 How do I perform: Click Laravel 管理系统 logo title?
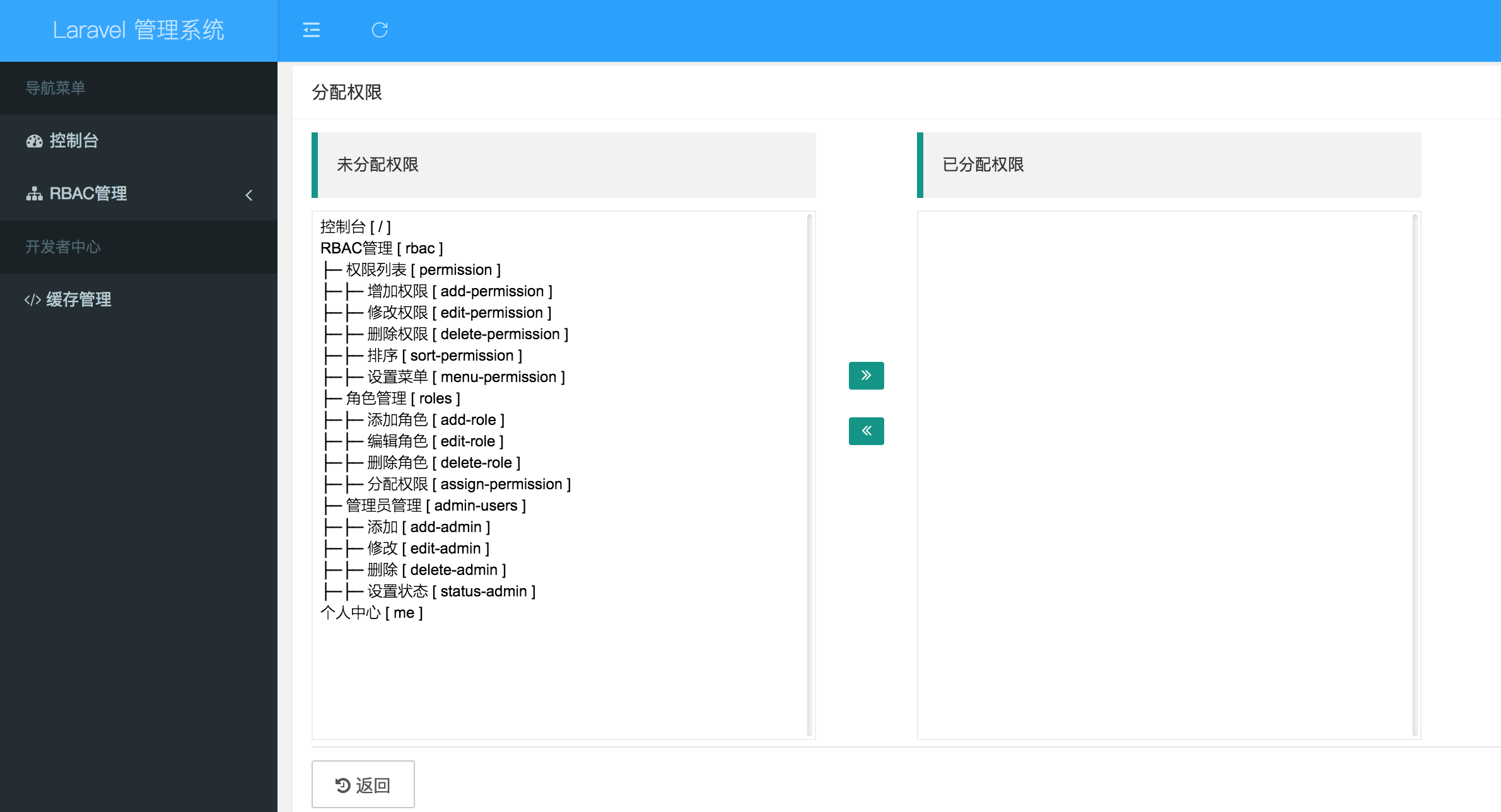pos(138,30)
